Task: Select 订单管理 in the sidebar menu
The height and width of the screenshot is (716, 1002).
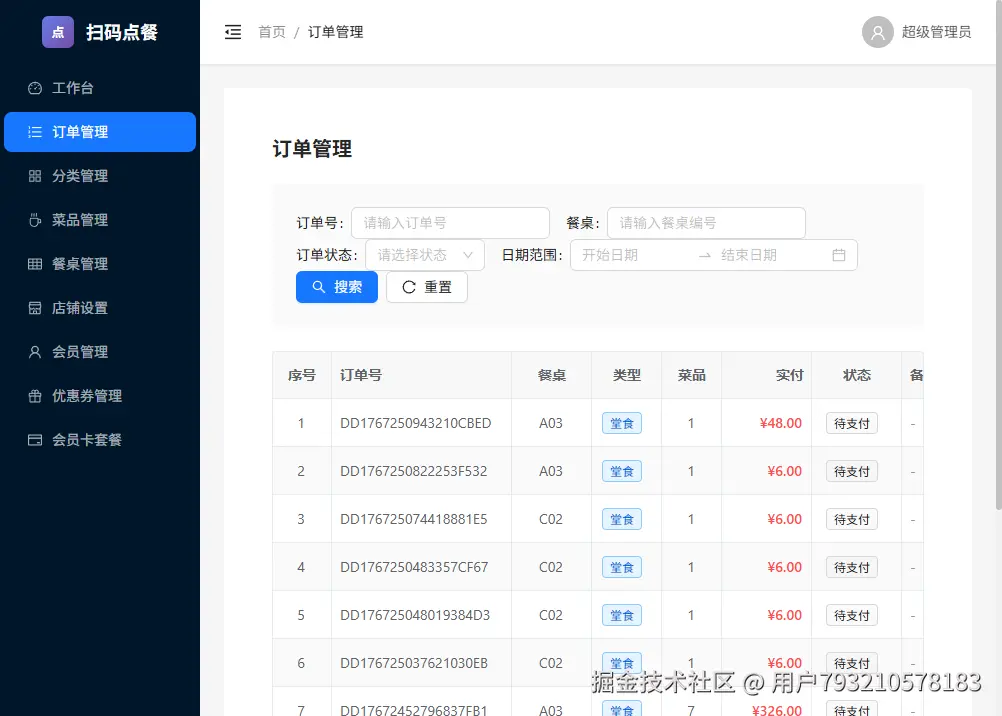Action: 100,132
